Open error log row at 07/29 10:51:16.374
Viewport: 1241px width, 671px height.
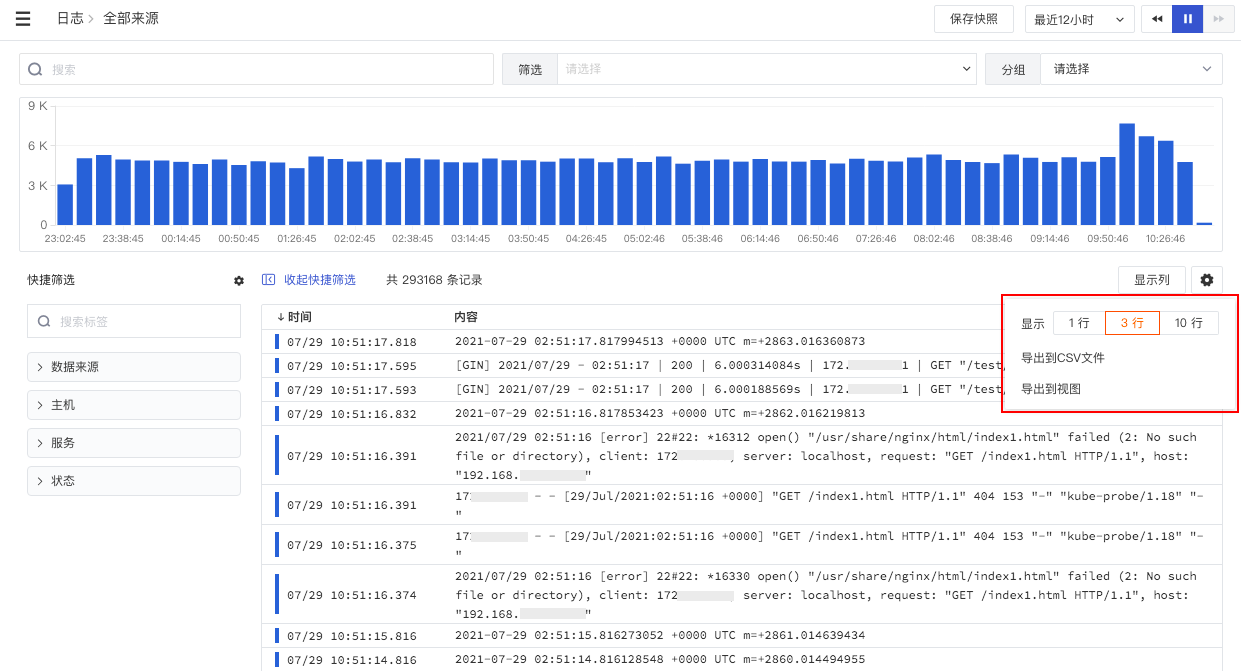(x=742, y=595)
